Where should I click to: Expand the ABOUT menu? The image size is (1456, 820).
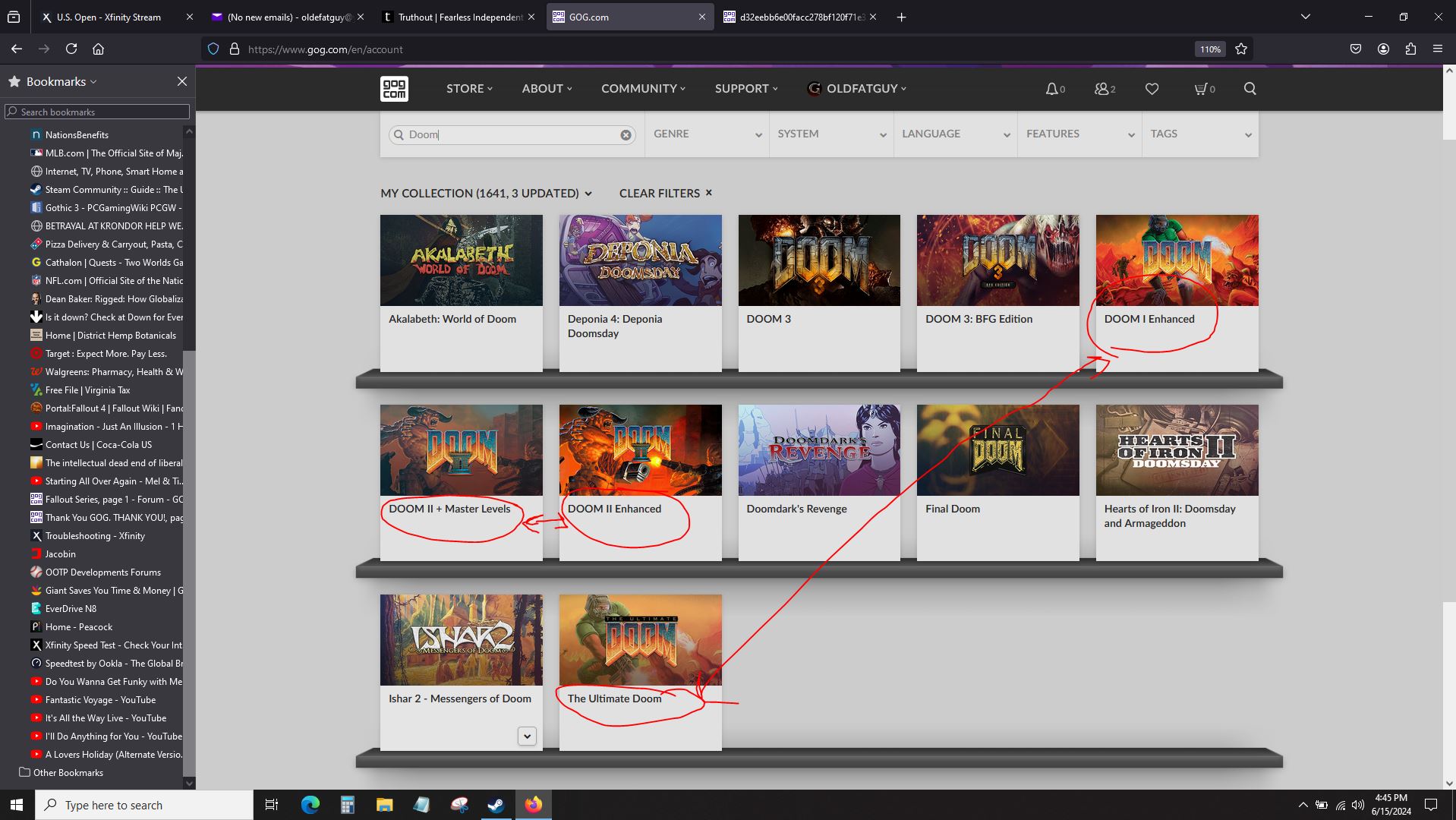click(547, 89)
